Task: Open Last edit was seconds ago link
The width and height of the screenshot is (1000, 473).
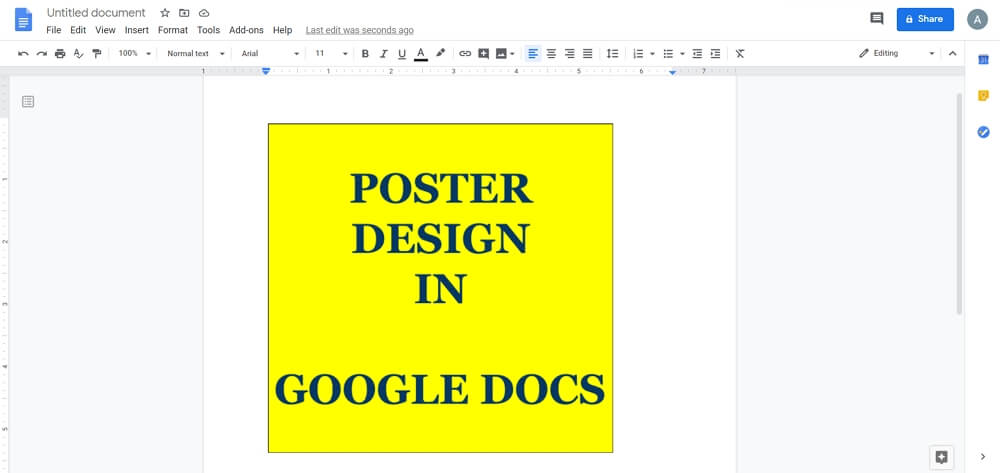Action: click(x=360, y=30)
